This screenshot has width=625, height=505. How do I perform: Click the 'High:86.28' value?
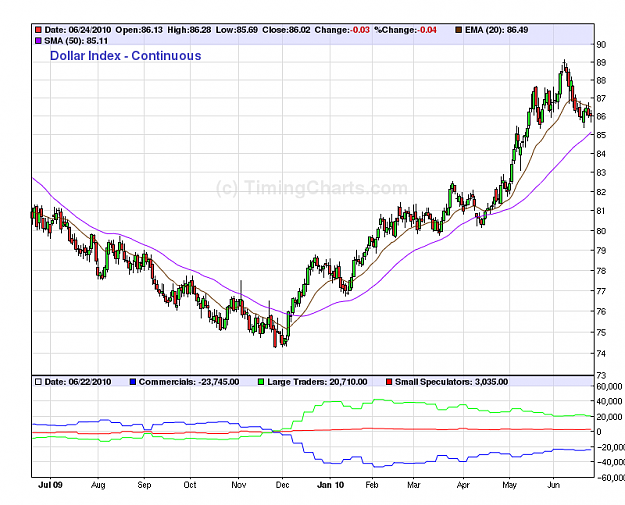click(x=189, y=30)
